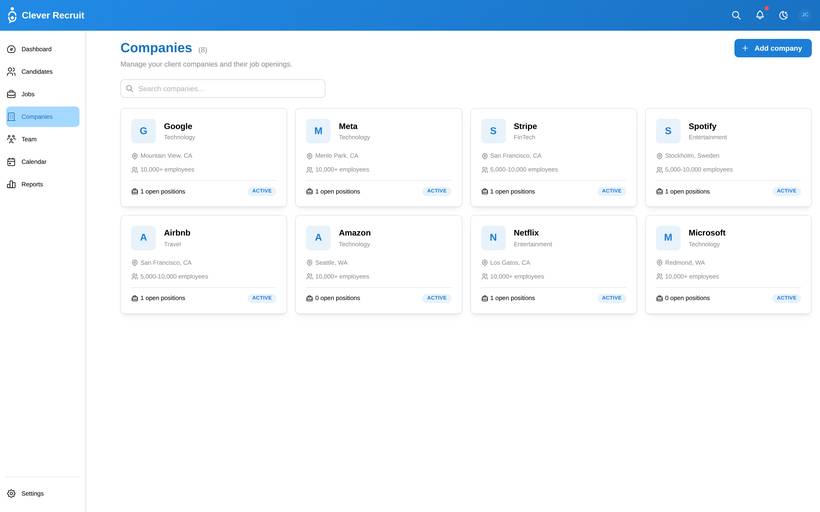This screenshot has height=512, width=820.
Task: Click the Meta company logo tile
Action: (x=318, y=131)
